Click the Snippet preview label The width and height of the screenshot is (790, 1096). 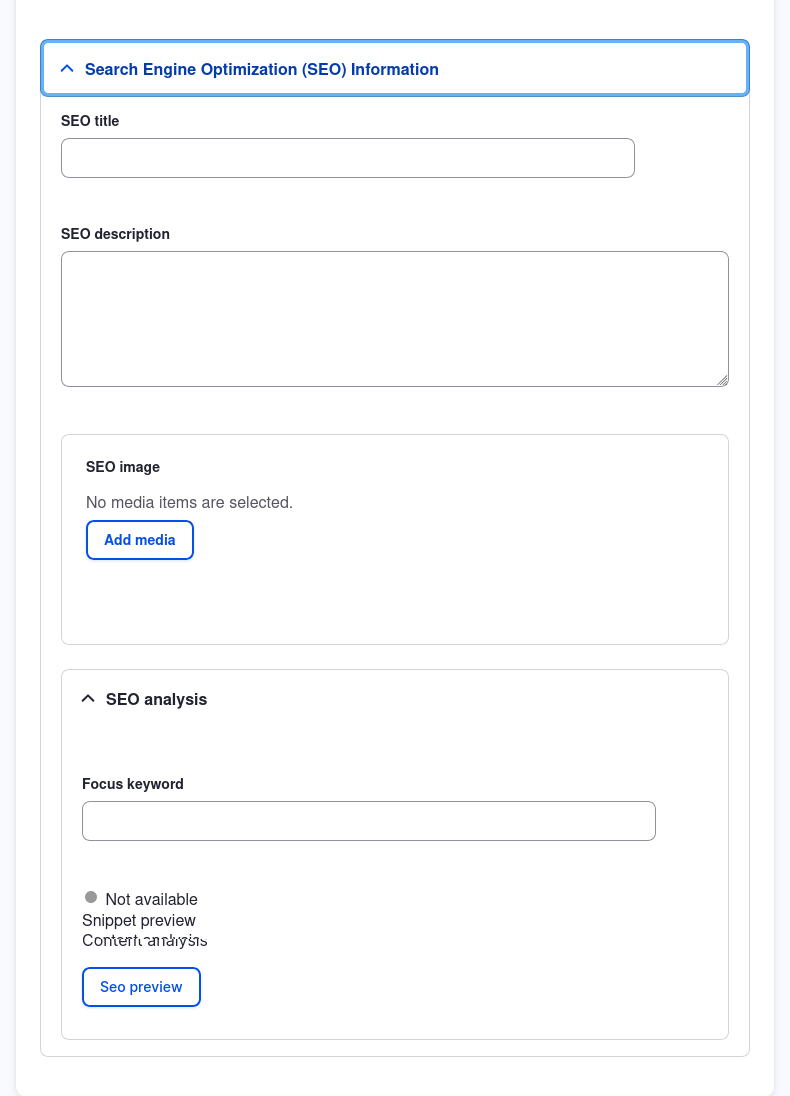(138, 920)
